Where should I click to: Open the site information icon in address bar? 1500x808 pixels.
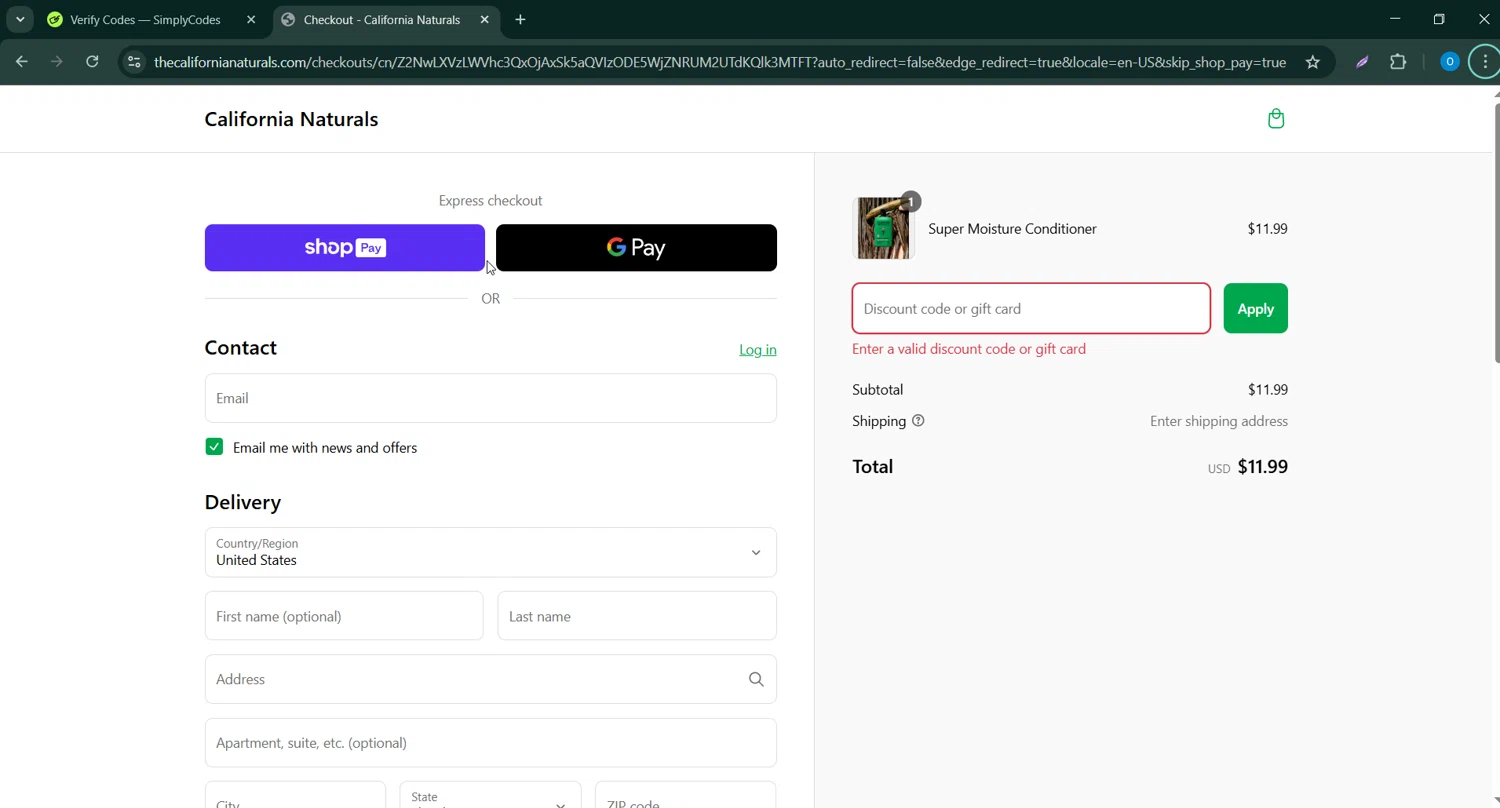pyautogui.click(x=134, y=62)
